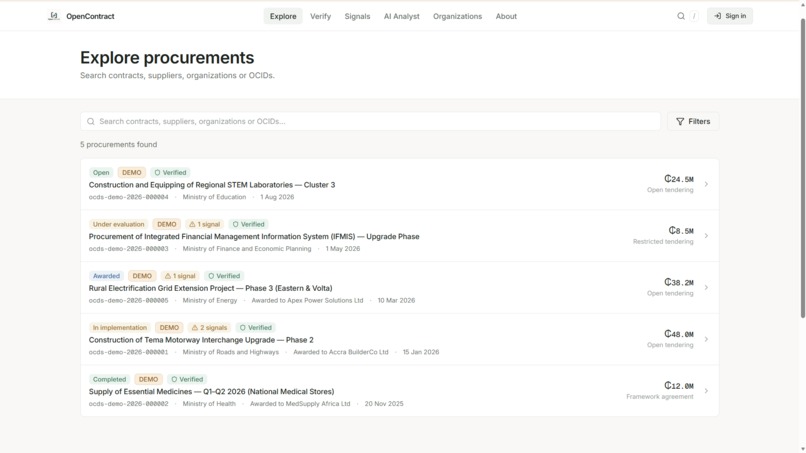Open the search icon in header
The height and width of the screenshot is (453, 806).
681,16
